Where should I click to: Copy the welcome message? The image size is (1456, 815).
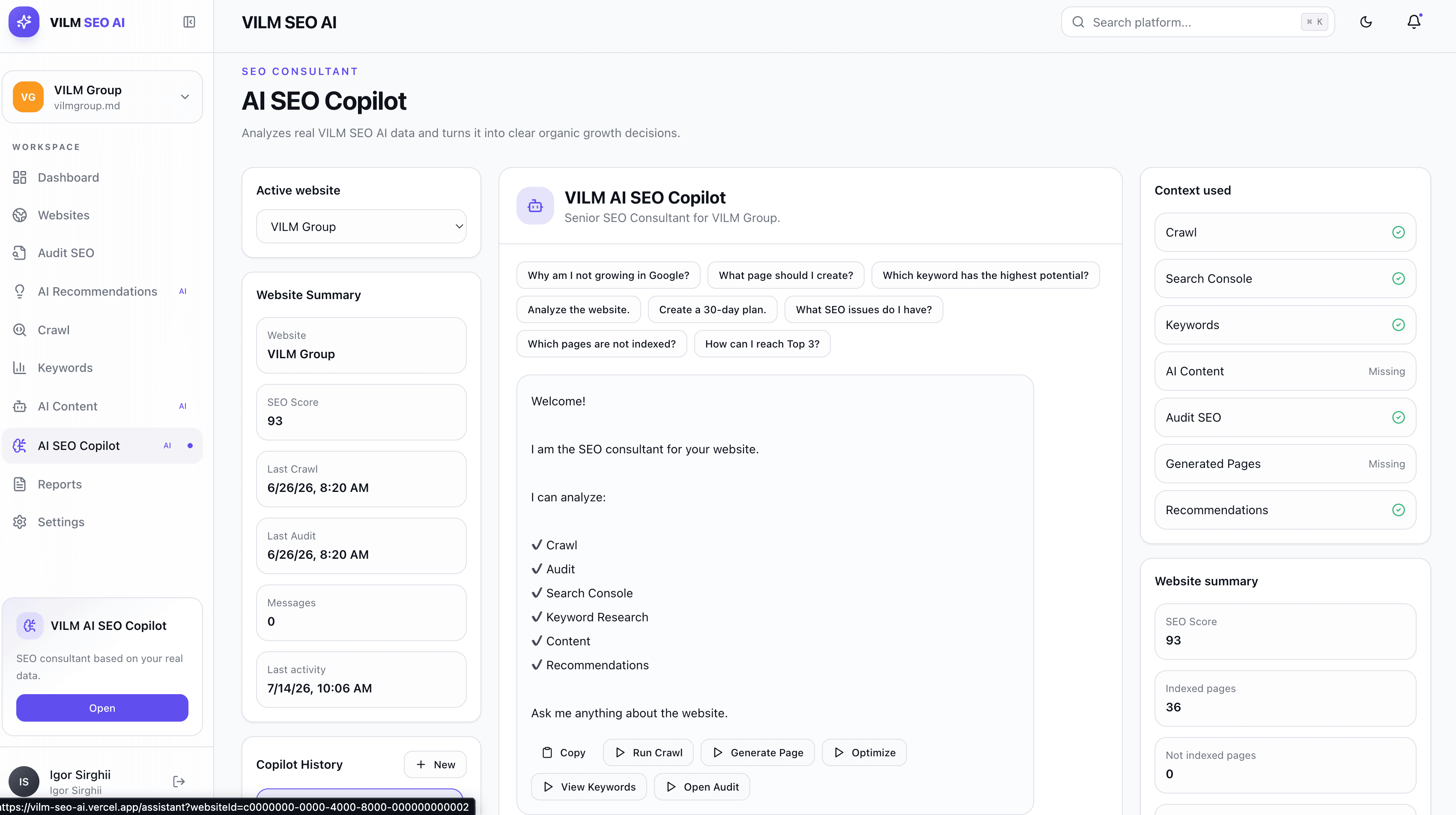click(564, 753)
